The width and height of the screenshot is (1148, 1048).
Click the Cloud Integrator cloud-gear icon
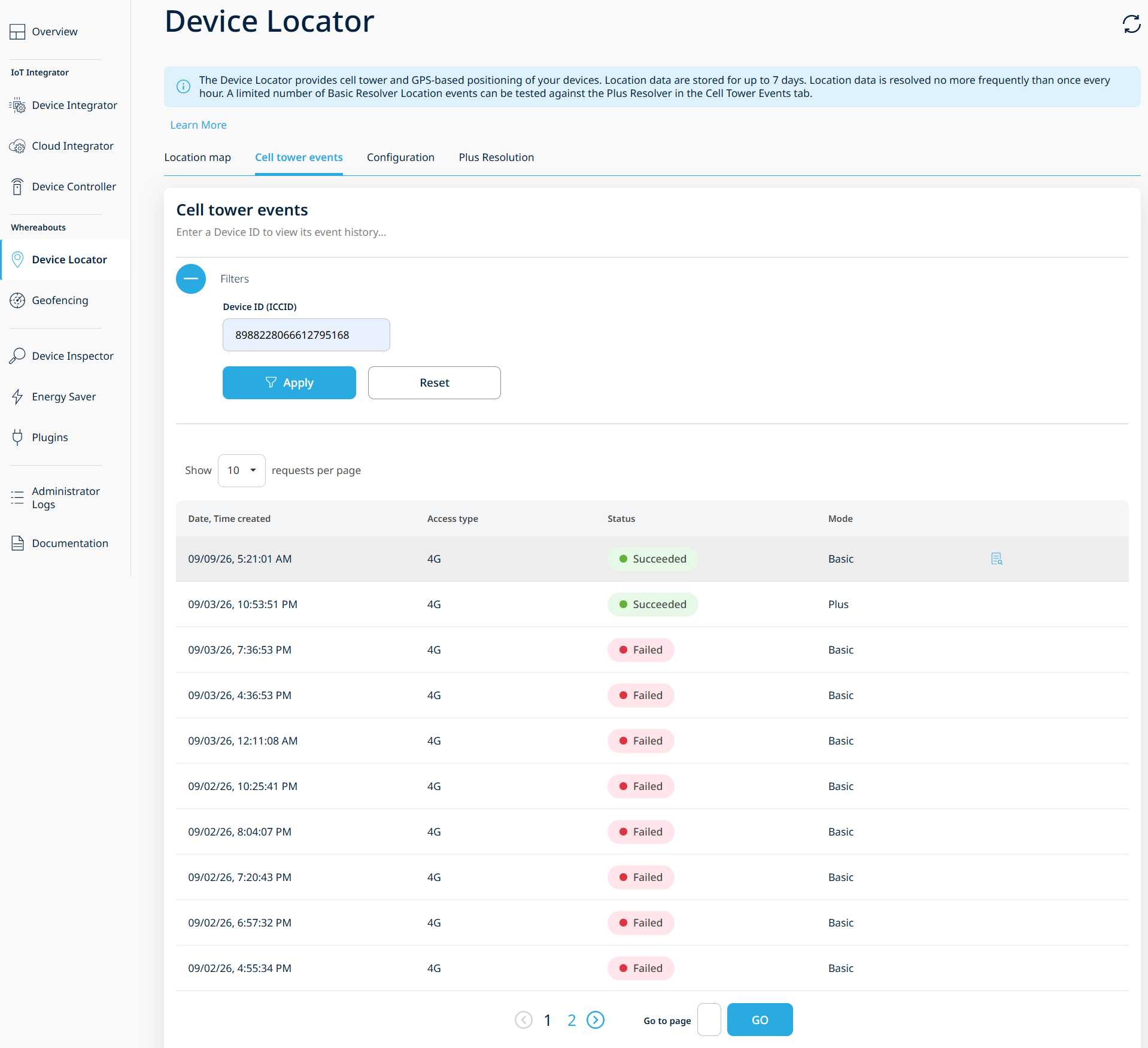pos(17,147)
